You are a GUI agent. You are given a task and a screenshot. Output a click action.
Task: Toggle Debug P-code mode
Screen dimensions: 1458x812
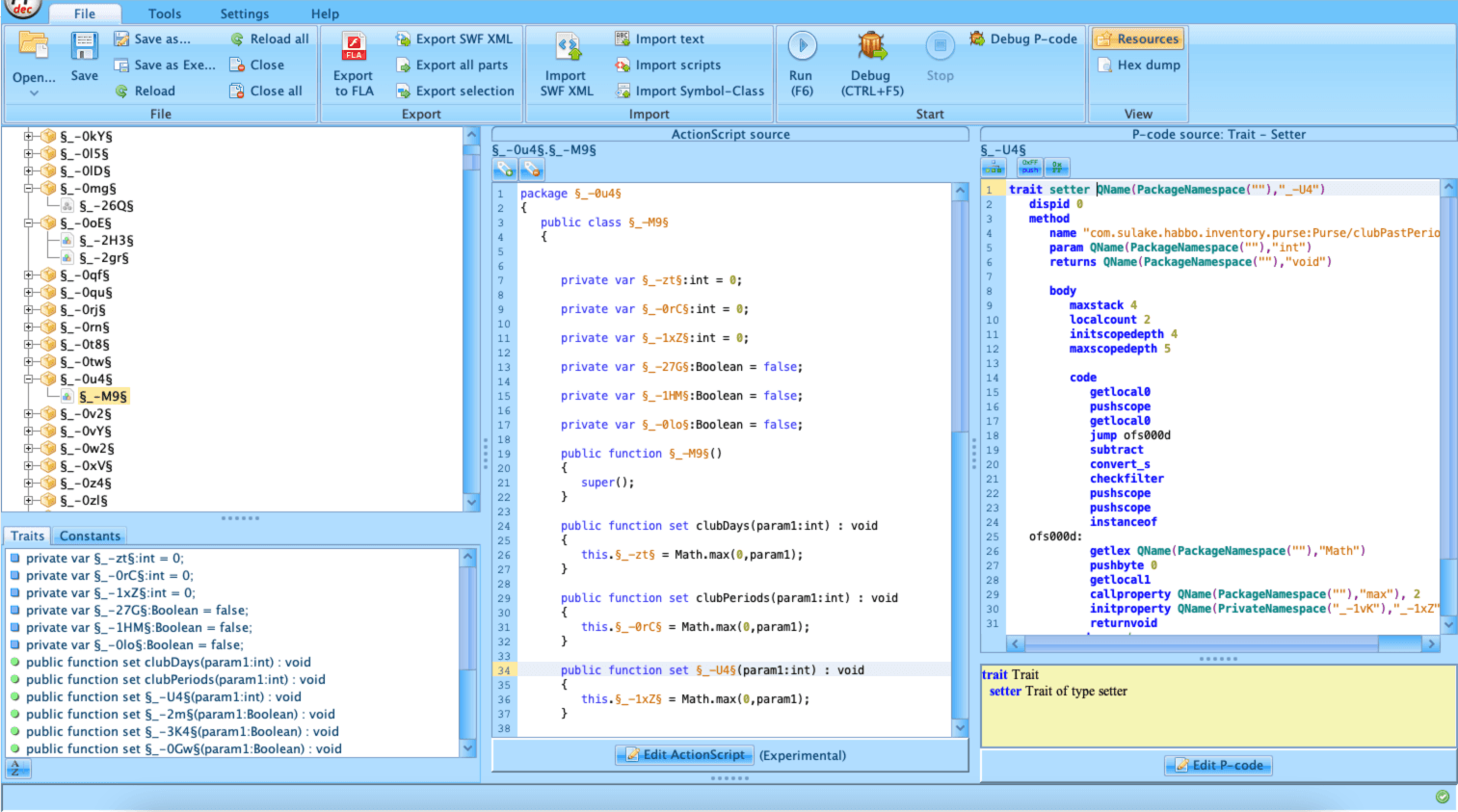tap(1022, 39)
